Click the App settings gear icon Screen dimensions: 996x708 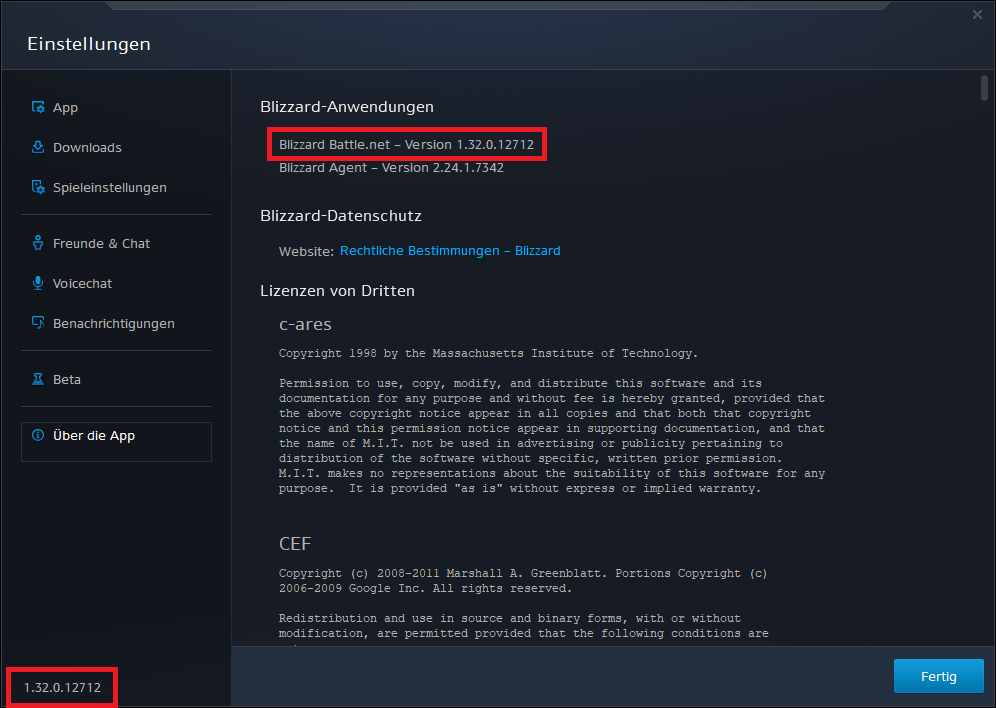pyautogui.click(x=38, y=107)
